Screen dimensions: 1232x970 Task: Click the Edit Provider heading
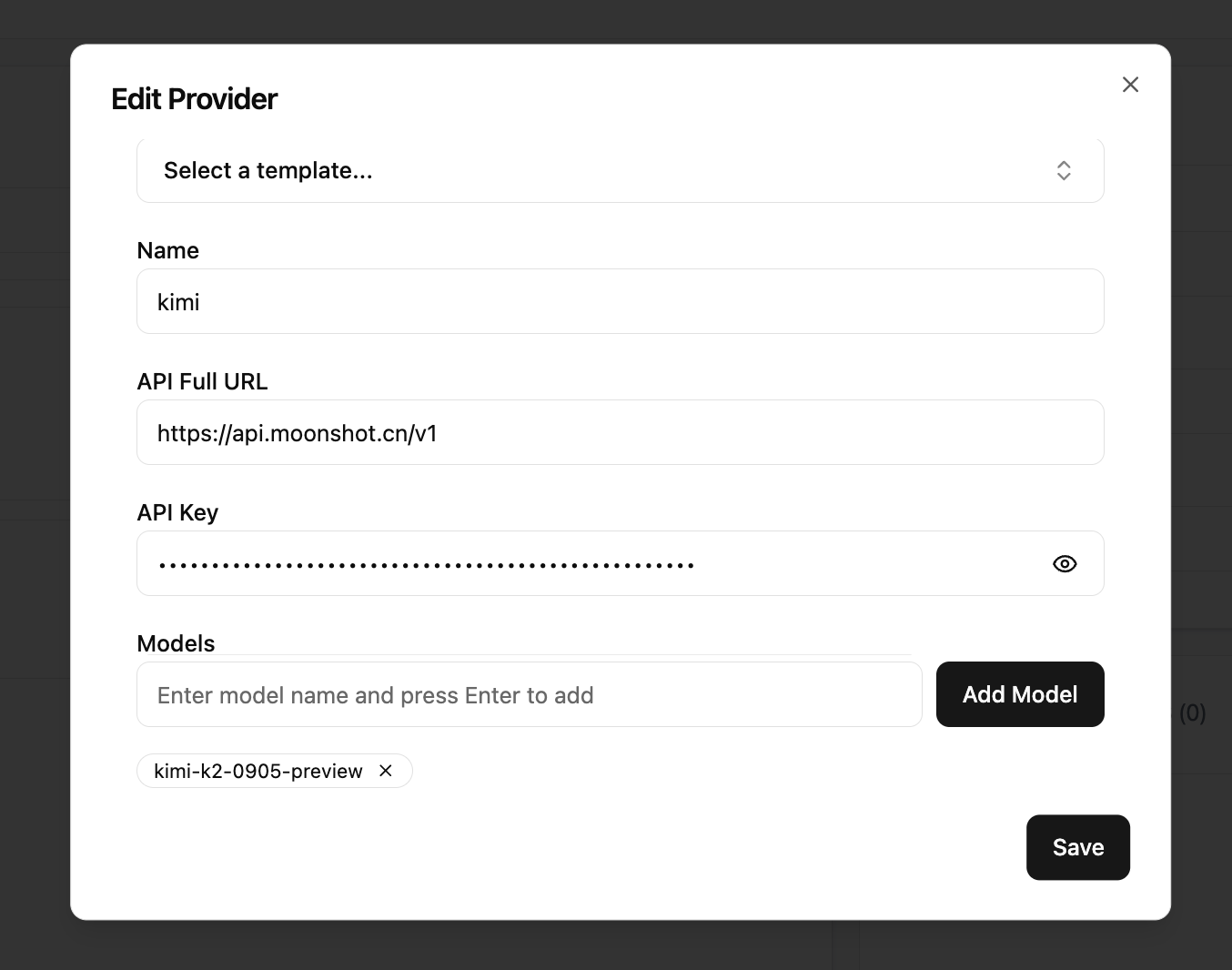click(x=194, y=99)
